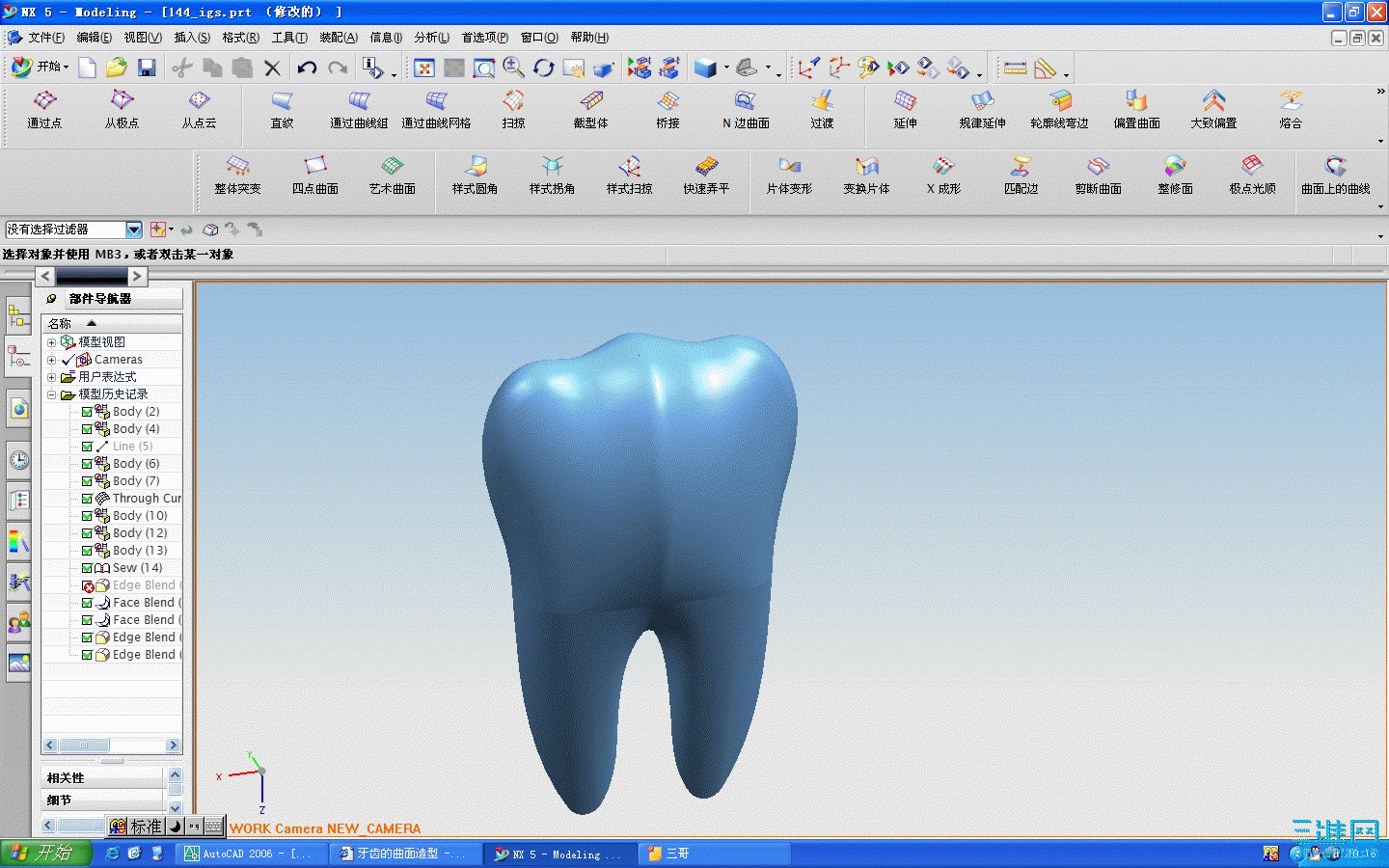Select the 极点光顺 (Smooth Poles) tool

[x=1252, y=176]
